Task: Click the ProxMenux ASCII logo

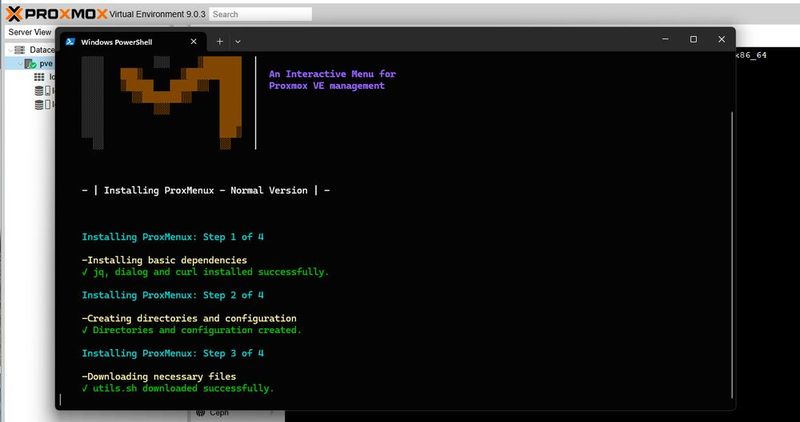Action: [162, 102]
